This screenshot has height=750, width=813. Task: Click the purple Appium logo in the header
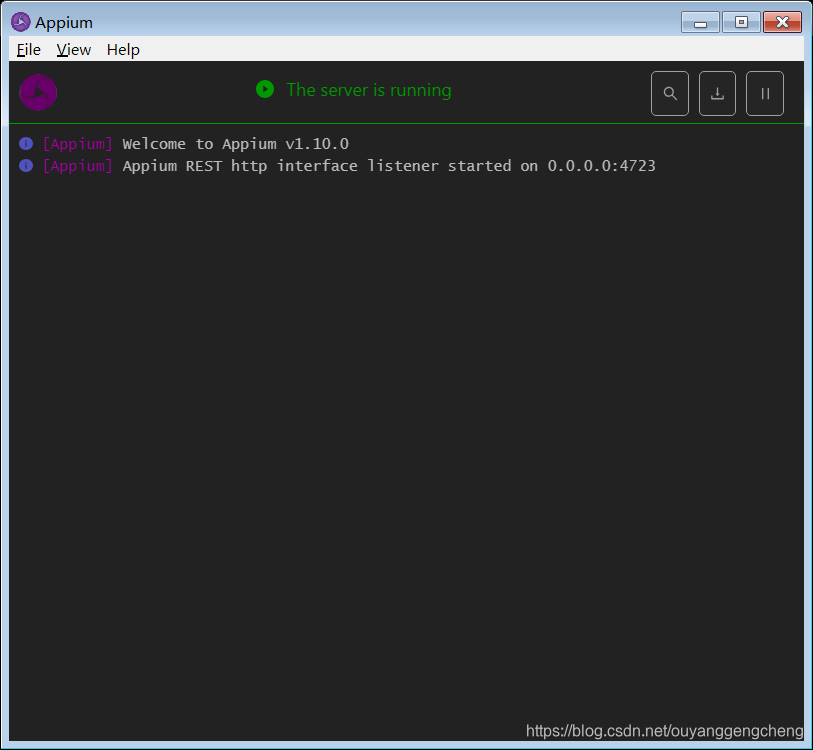coord(38,92)
